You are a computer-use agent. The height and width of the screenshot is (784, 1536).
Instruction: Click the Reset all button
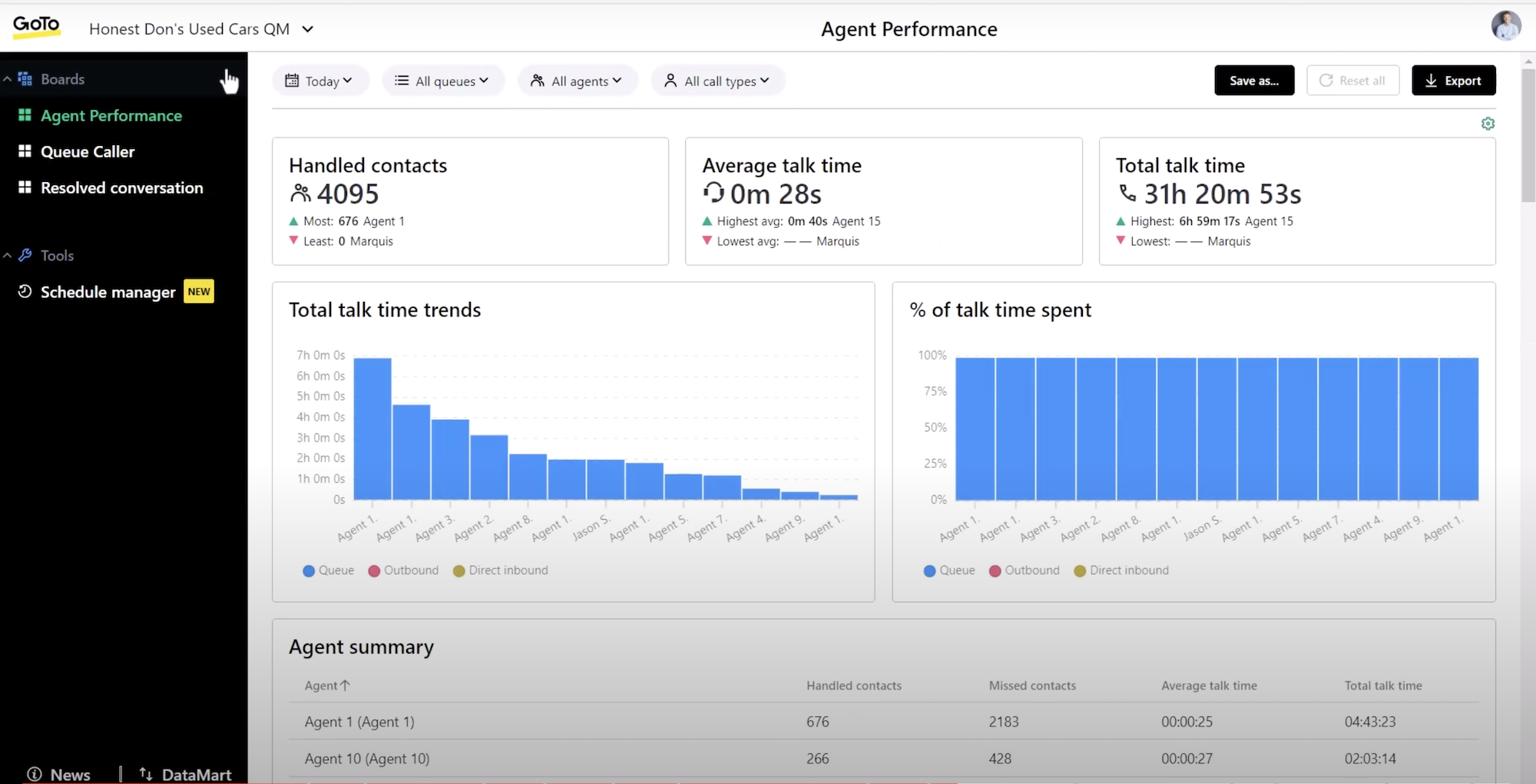(x=1352, y=81)
